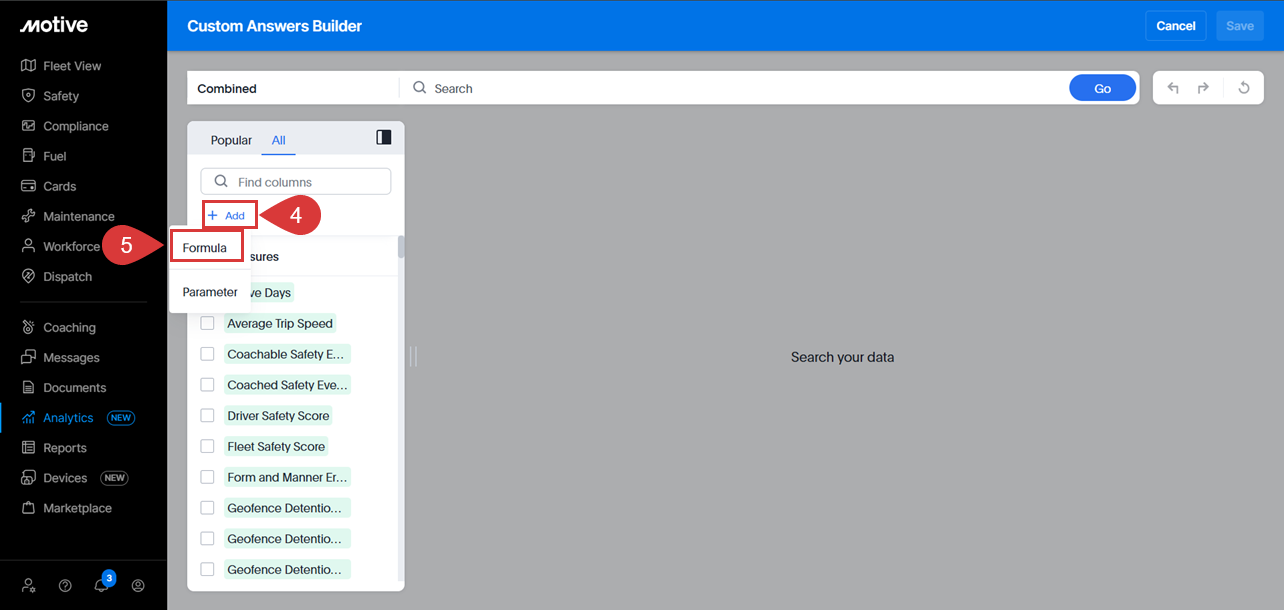Open the help question mark icon
The width and height of the screenshot is (1284, 610).
tap(65, 586)
